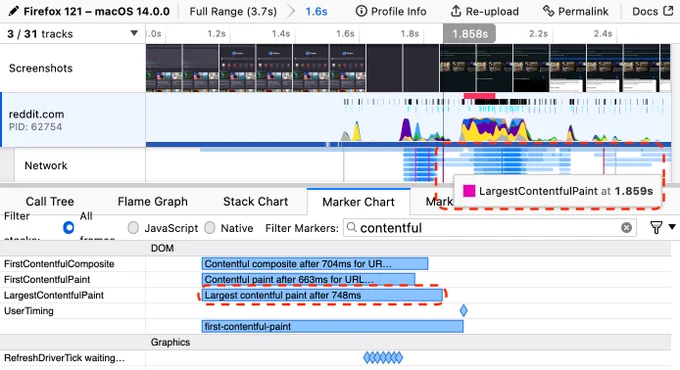
Task: Click the Largest contentful paint after 748ms marker
Action: (322, 295)
